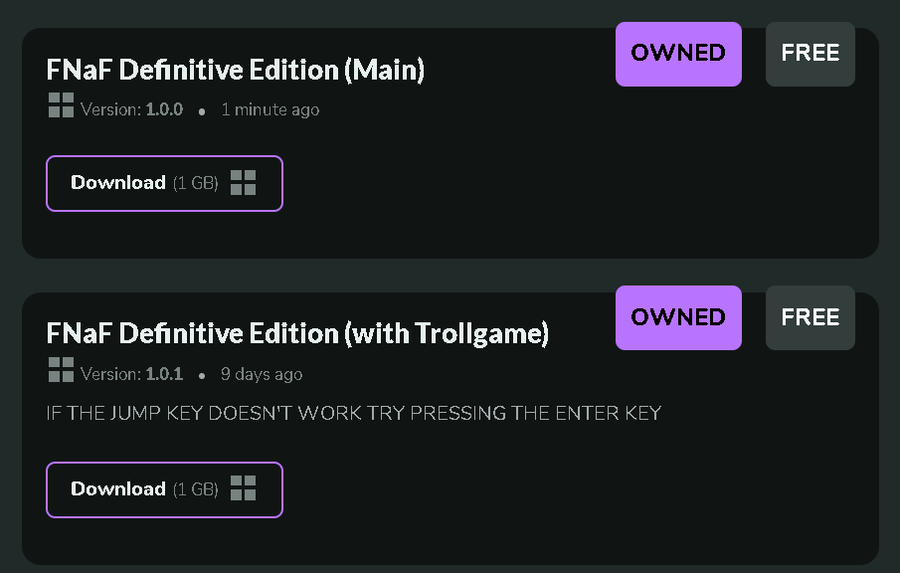The width and height of the screenshot is (900, 573).
Task: Click the (1 GB) size in Main download
Action: click(x=196, y=183)
